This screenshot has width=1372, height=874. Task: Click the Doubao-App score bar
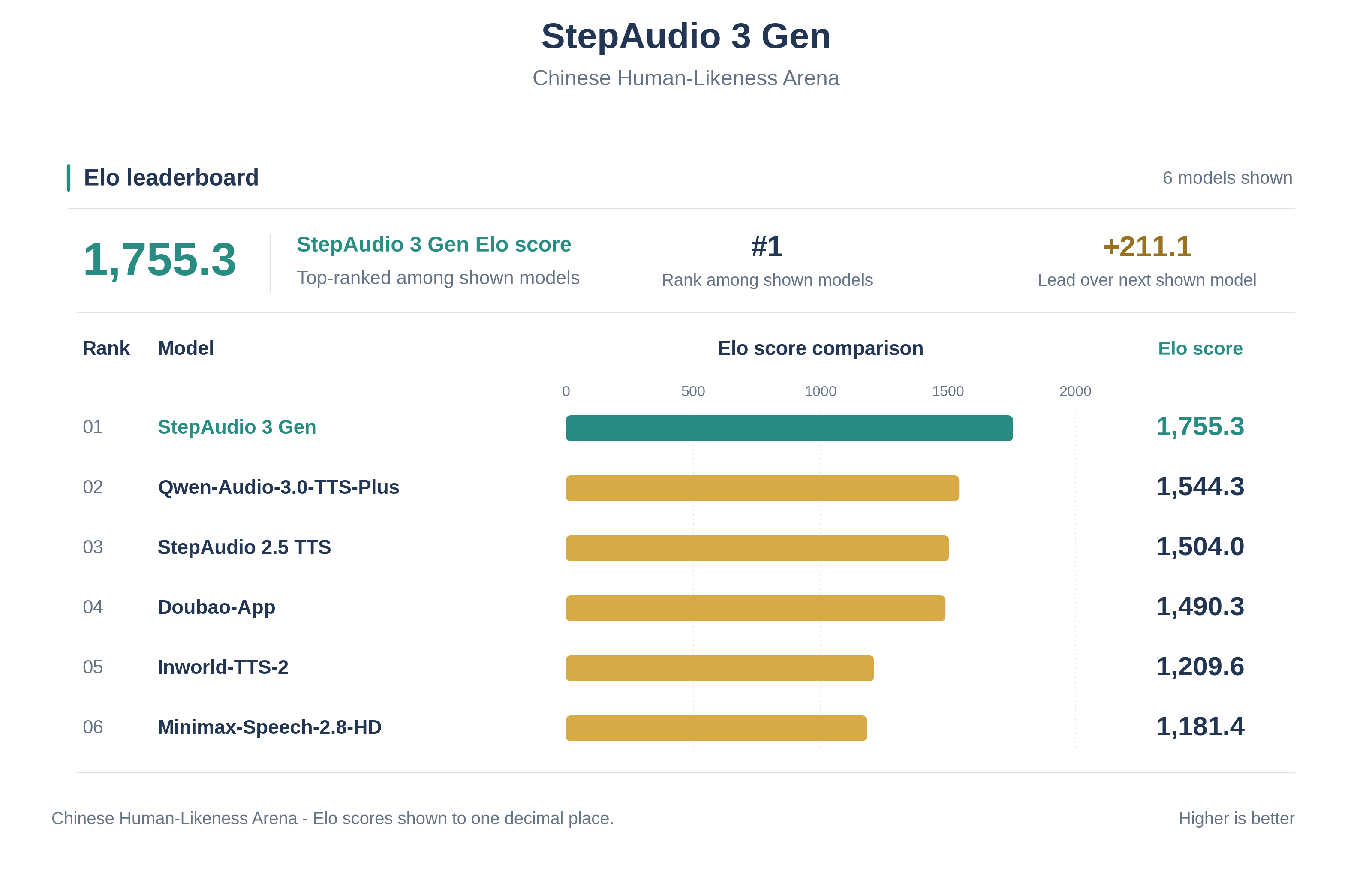[x=755, y=608]
